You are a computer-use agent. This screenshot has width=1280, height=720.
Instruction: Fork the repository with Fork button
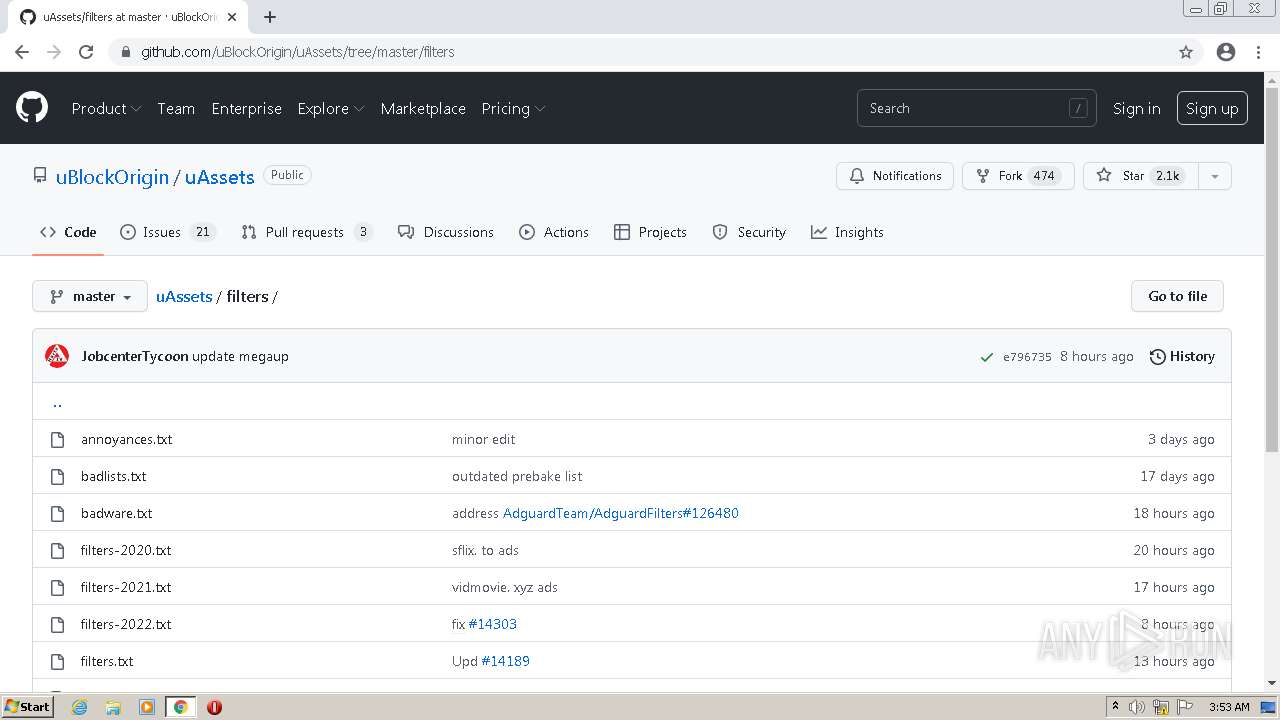[x=1018, y=176]
